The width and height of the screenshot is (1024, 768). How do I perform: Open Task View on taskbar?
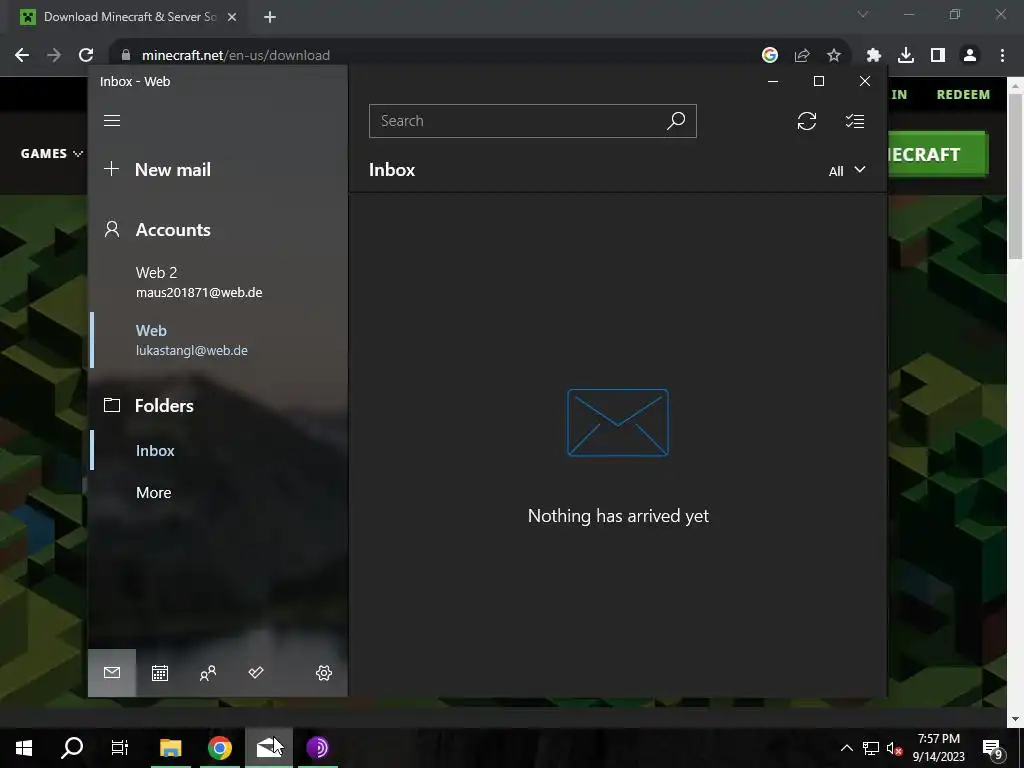pos(120,748)
